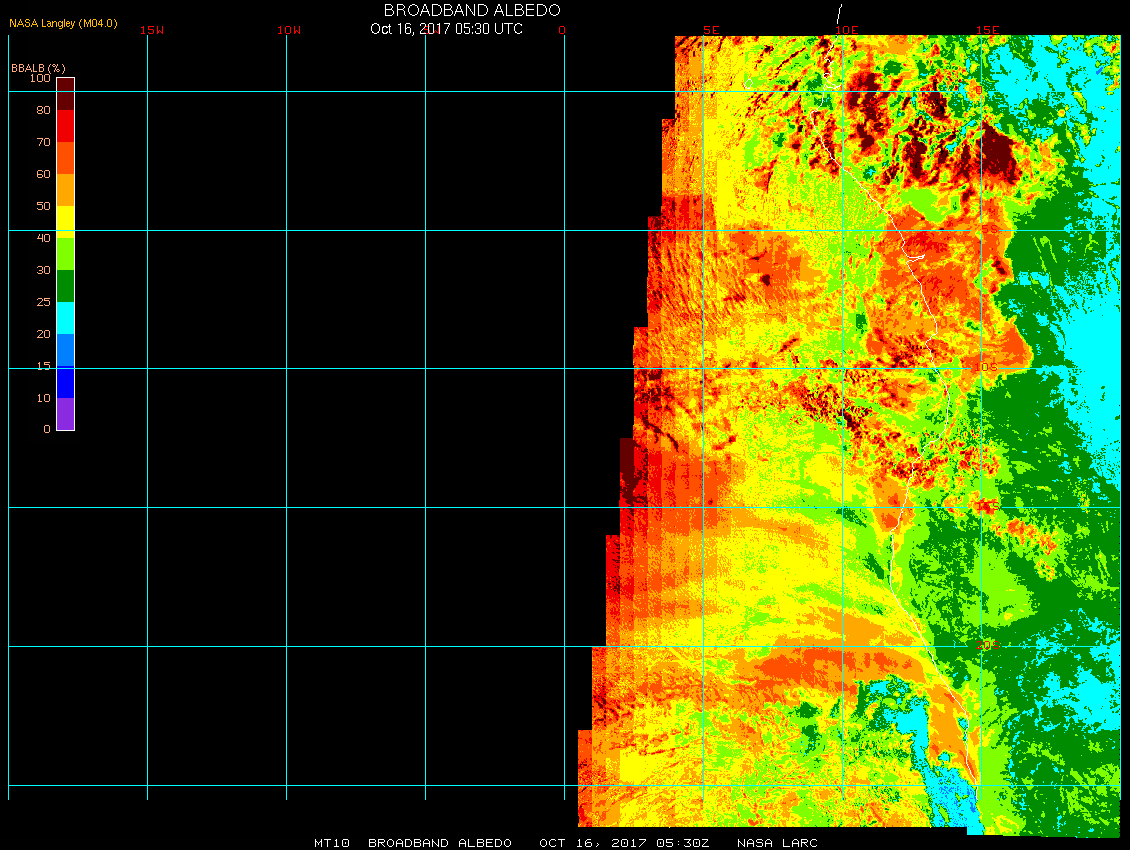Select the cyan 20–25% legend swatch
This screenshot has height=850, width=1130.
[65, 317]
